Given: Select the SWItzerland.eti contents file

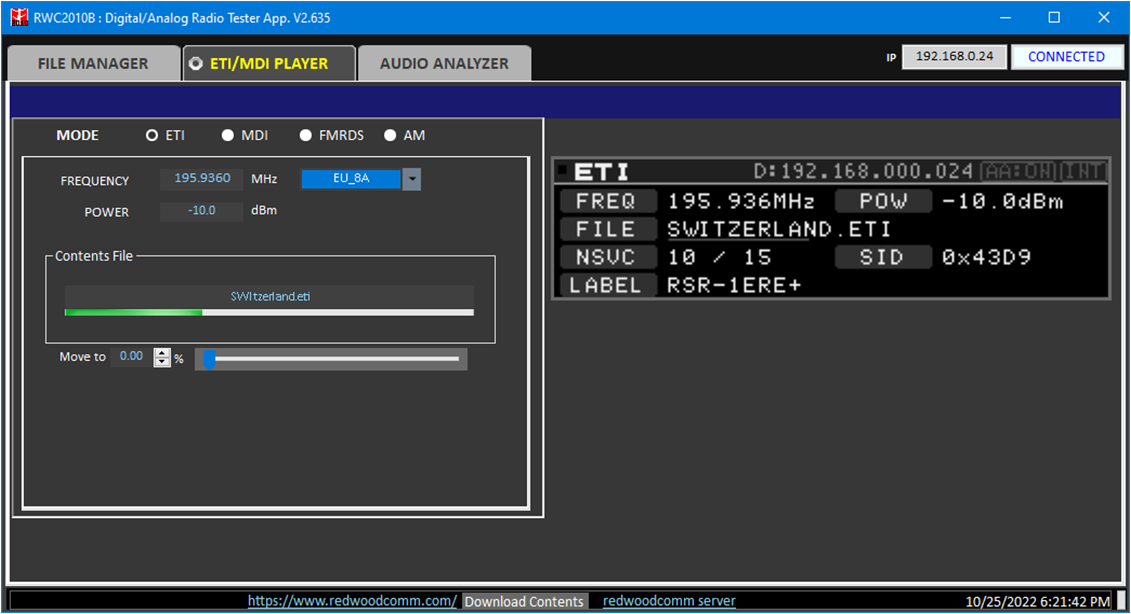Looking at the screenshot, I should tap(270, 297).
